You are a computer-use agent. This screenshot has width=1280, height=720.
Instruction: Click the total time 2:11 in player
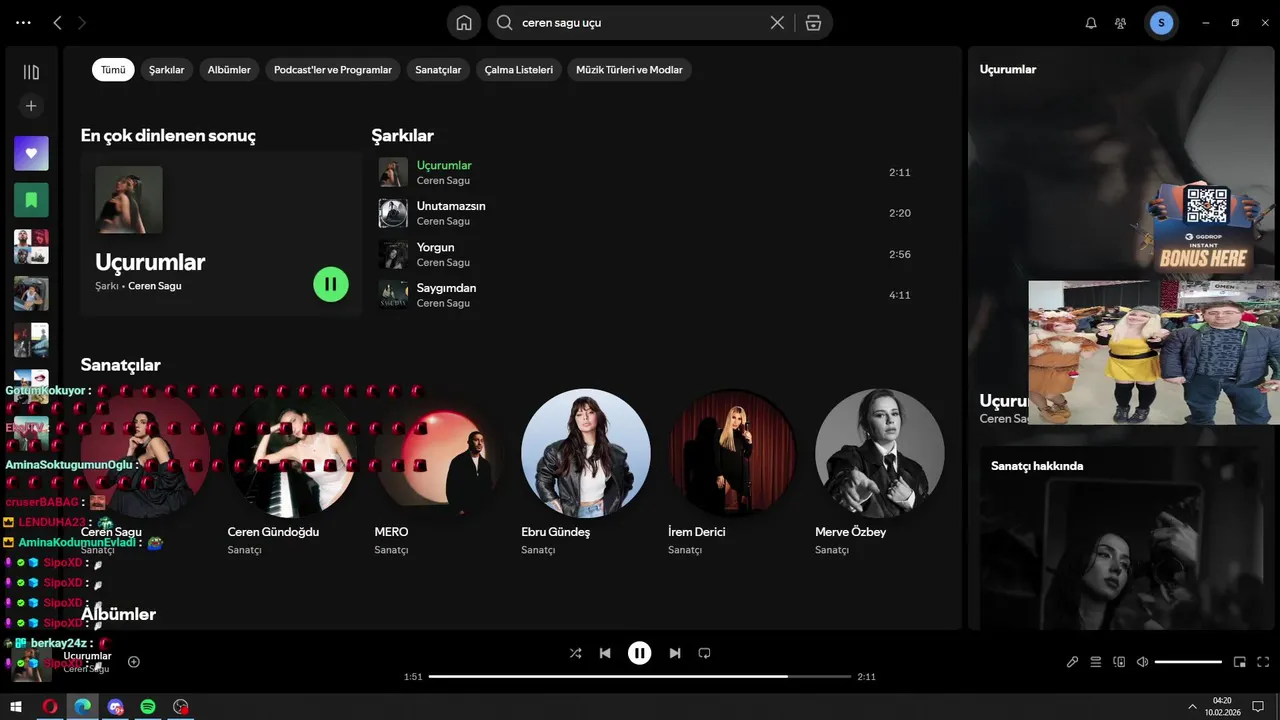(867, 677)
